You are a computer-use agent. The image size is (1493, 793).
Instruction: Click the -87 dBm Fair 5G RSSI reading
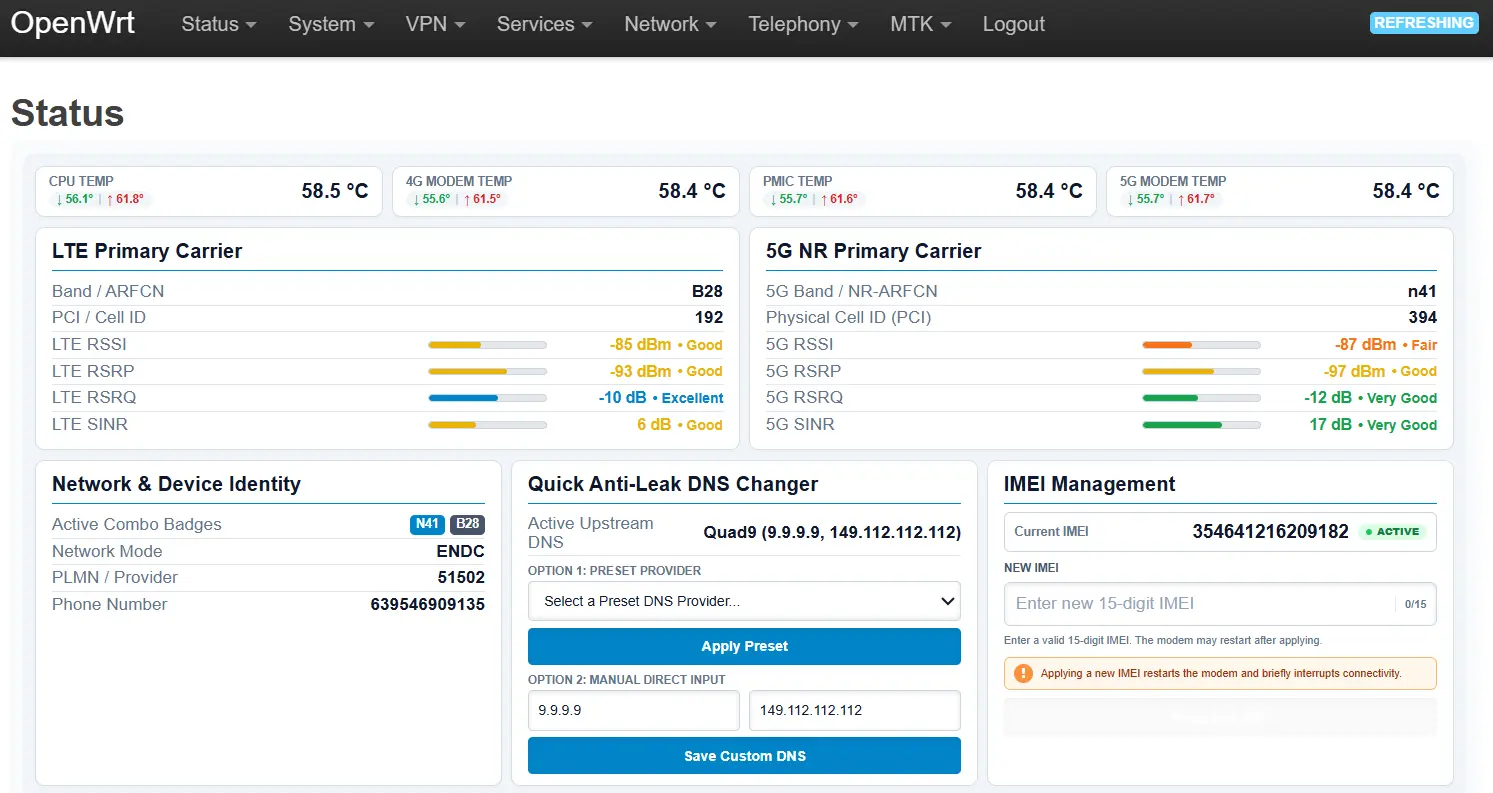coord(1386,344)
